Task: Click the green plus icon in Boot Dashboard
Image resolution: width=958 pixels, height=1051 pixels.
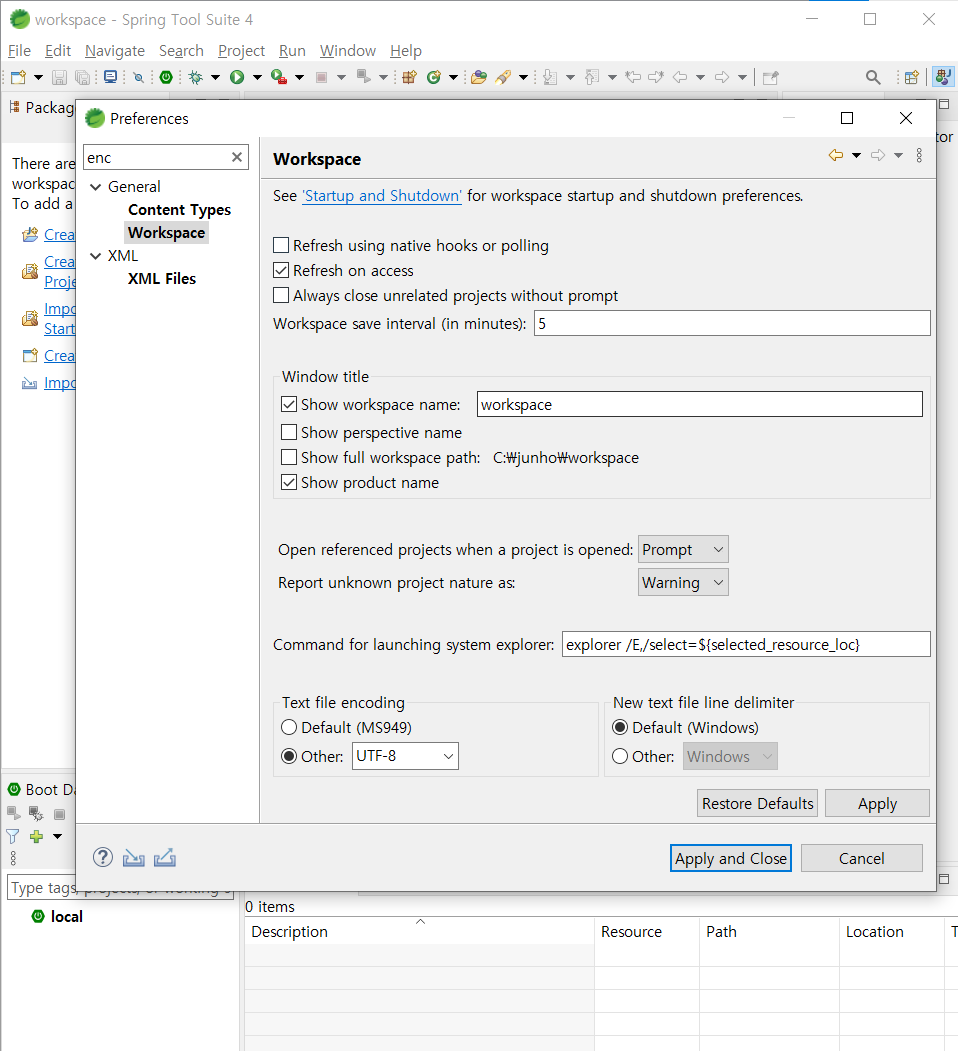Action: coord(36,836)
